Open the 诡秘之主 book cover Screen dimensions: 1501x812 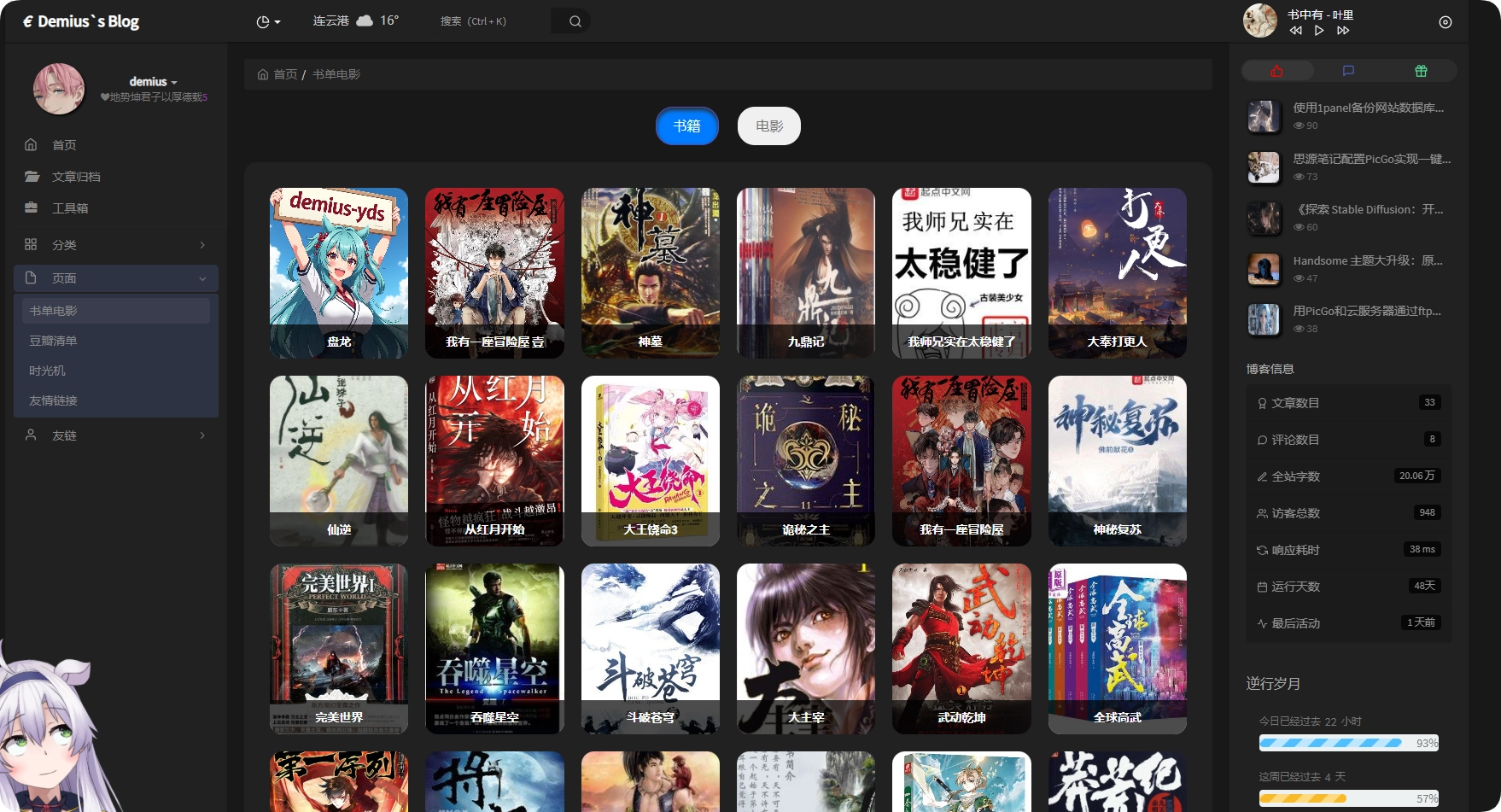point(805,460)
